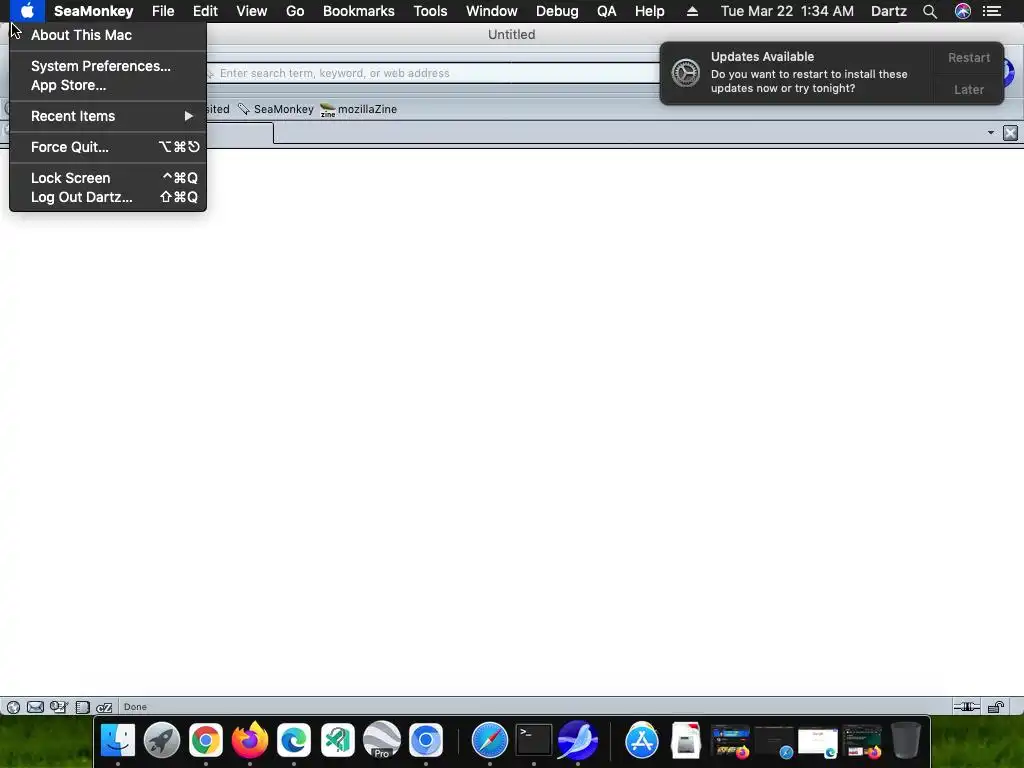This screenshot has height=768, width=1024.
Task: Open Launchpad from the Dock
Action: click(161, 741)
